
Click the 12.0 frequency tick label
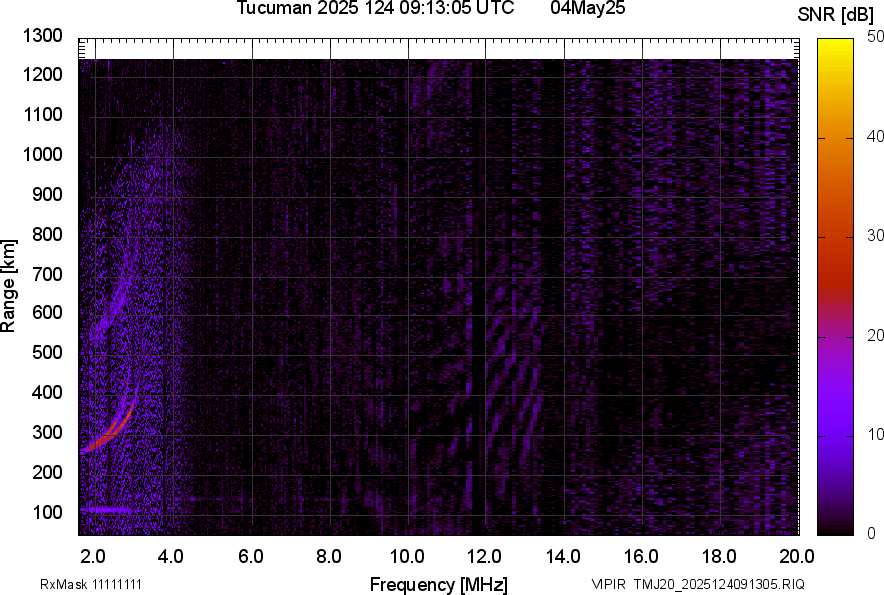click(x=484, y=557)
